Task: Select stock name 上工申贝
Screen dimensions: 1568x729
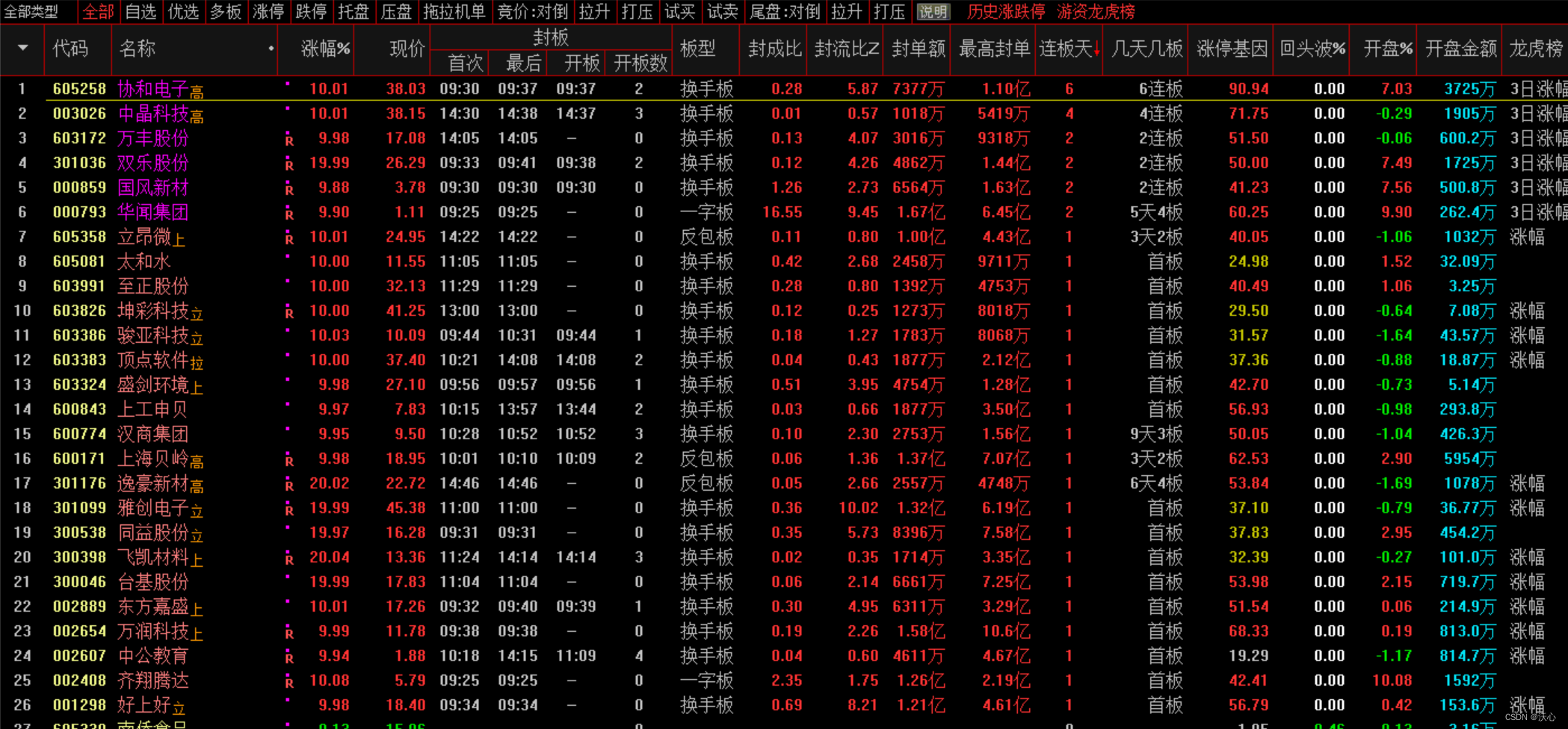Action: coord(152,409)
